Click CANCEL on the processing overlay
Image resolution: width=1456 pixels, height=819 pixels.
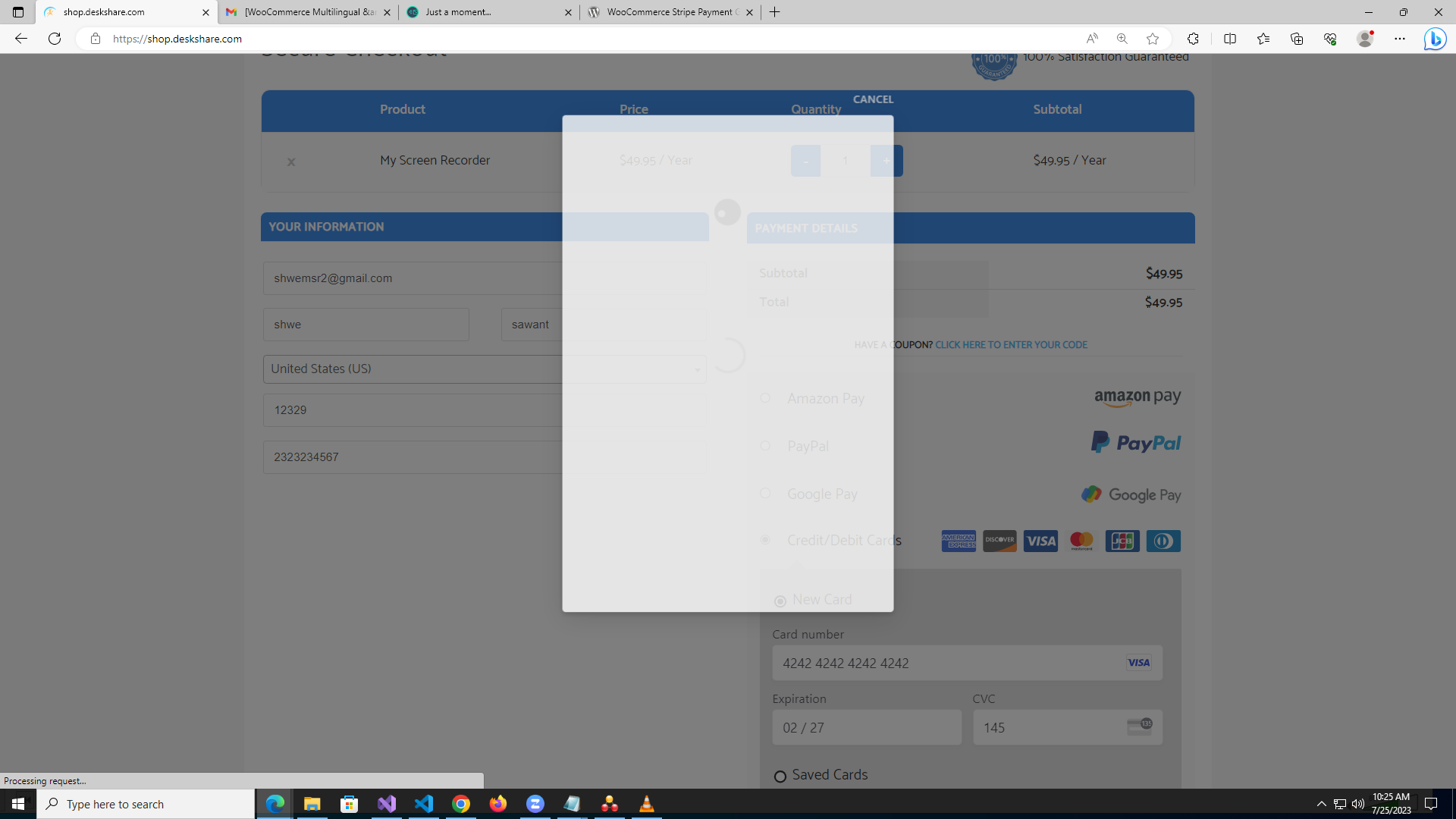pos(873,99)
